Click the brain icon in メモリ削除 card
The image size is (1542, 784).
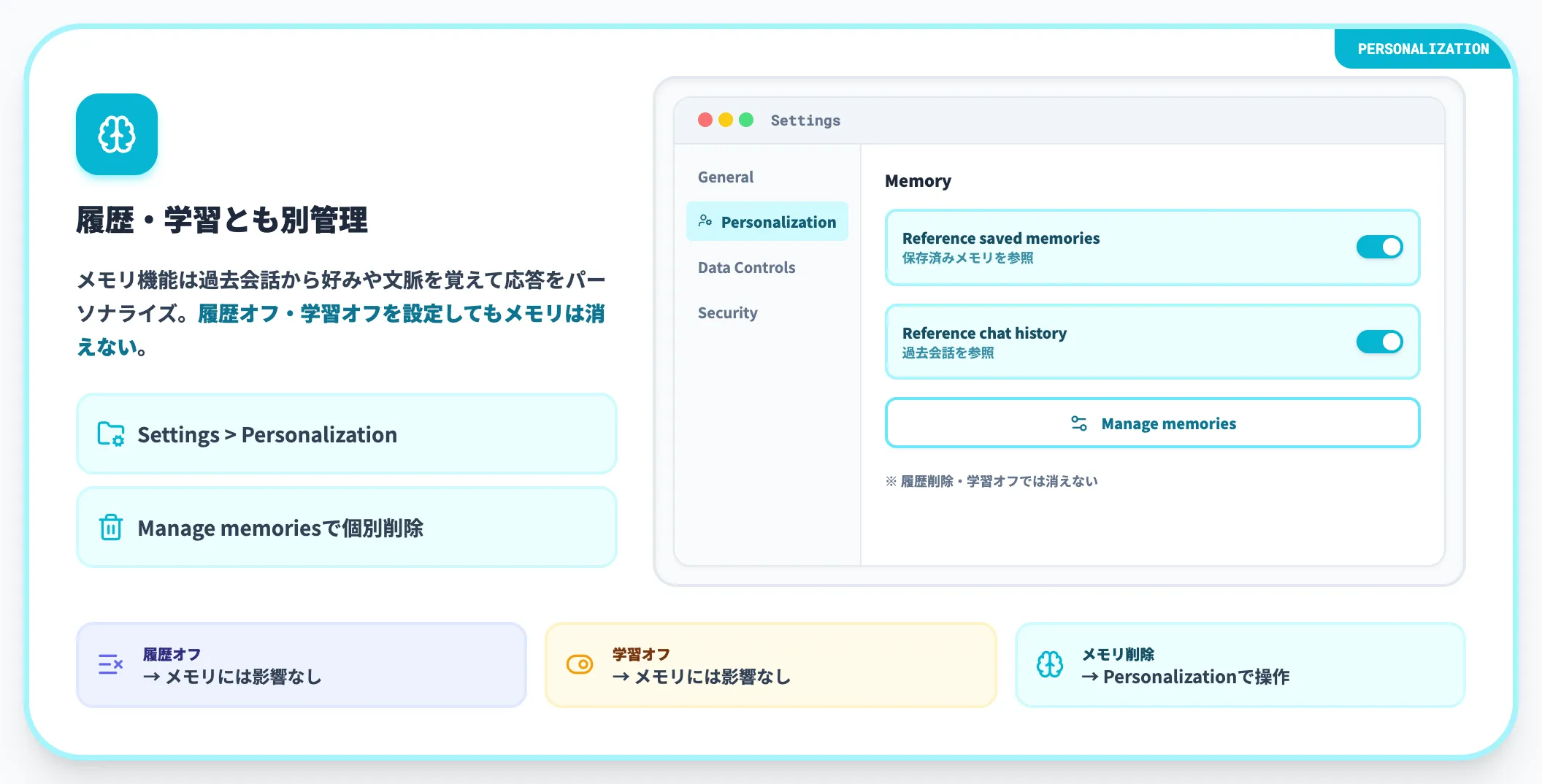1050,664
